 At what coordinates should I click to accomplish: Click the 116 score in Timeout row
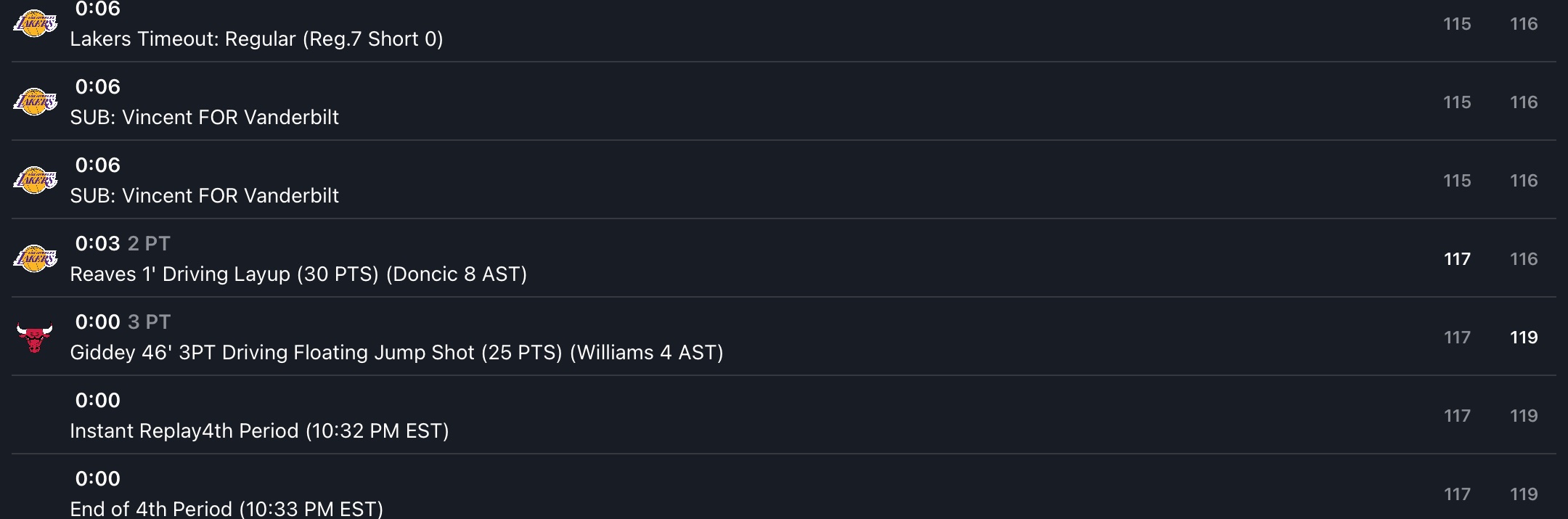[1524, 24]
